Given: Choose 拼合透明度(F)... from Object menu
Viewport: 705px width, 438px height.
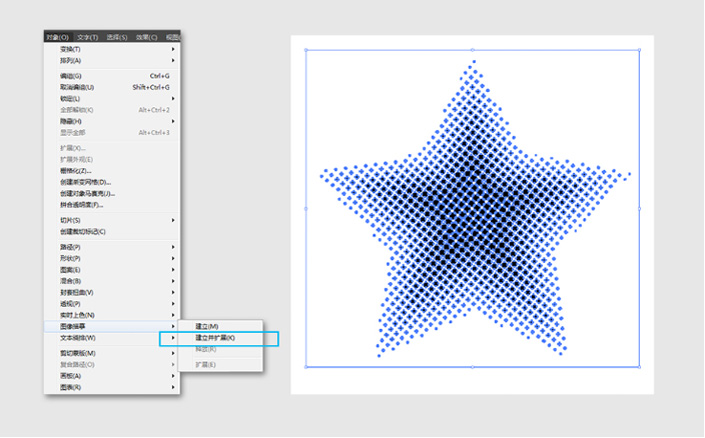Looking at the screenshot, I should [x=82, y=205].
